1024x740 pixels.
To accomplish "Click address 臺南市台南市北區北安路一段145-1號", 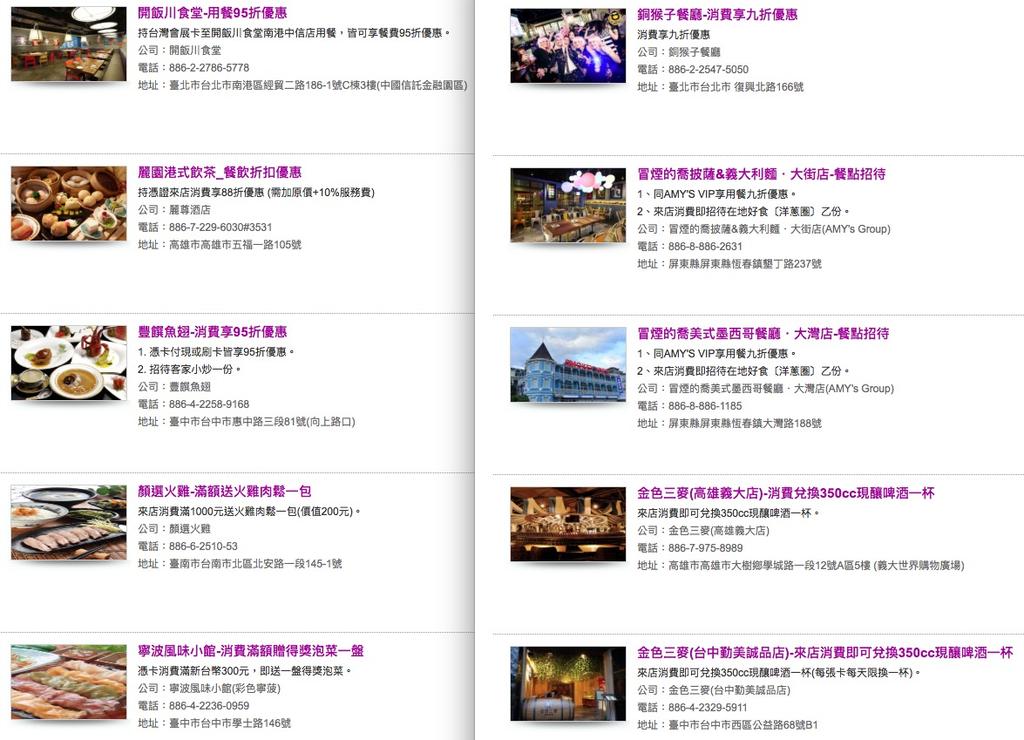I will coord(255,563).
